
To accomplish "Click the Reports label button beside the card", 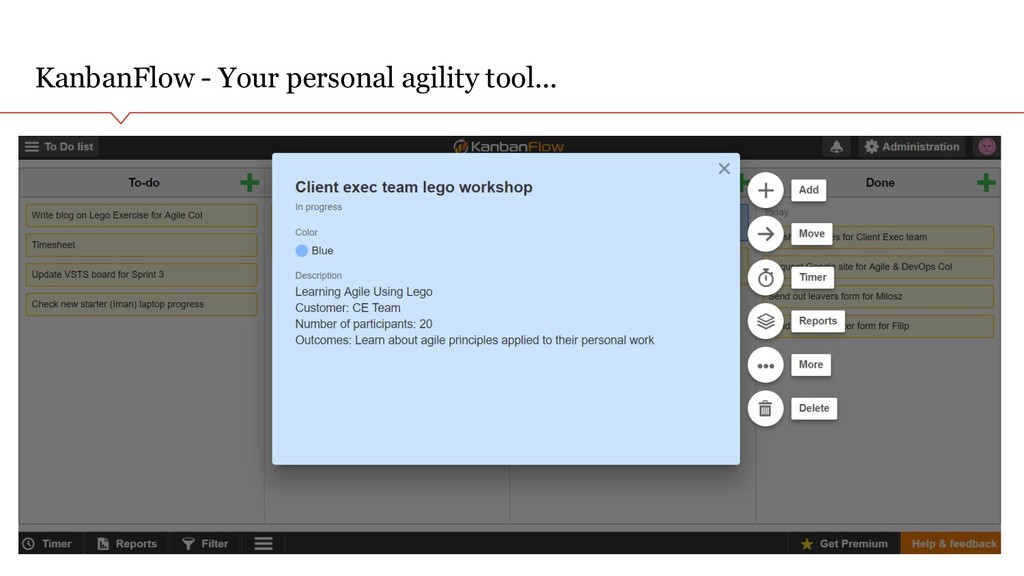I will (818, 321).
